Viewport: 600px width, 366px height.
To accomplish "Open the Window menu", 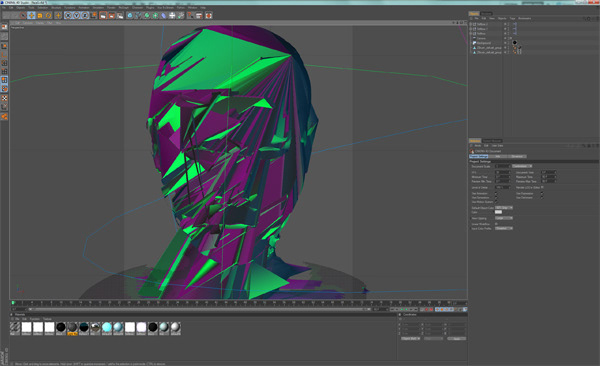I will (192, 7).
